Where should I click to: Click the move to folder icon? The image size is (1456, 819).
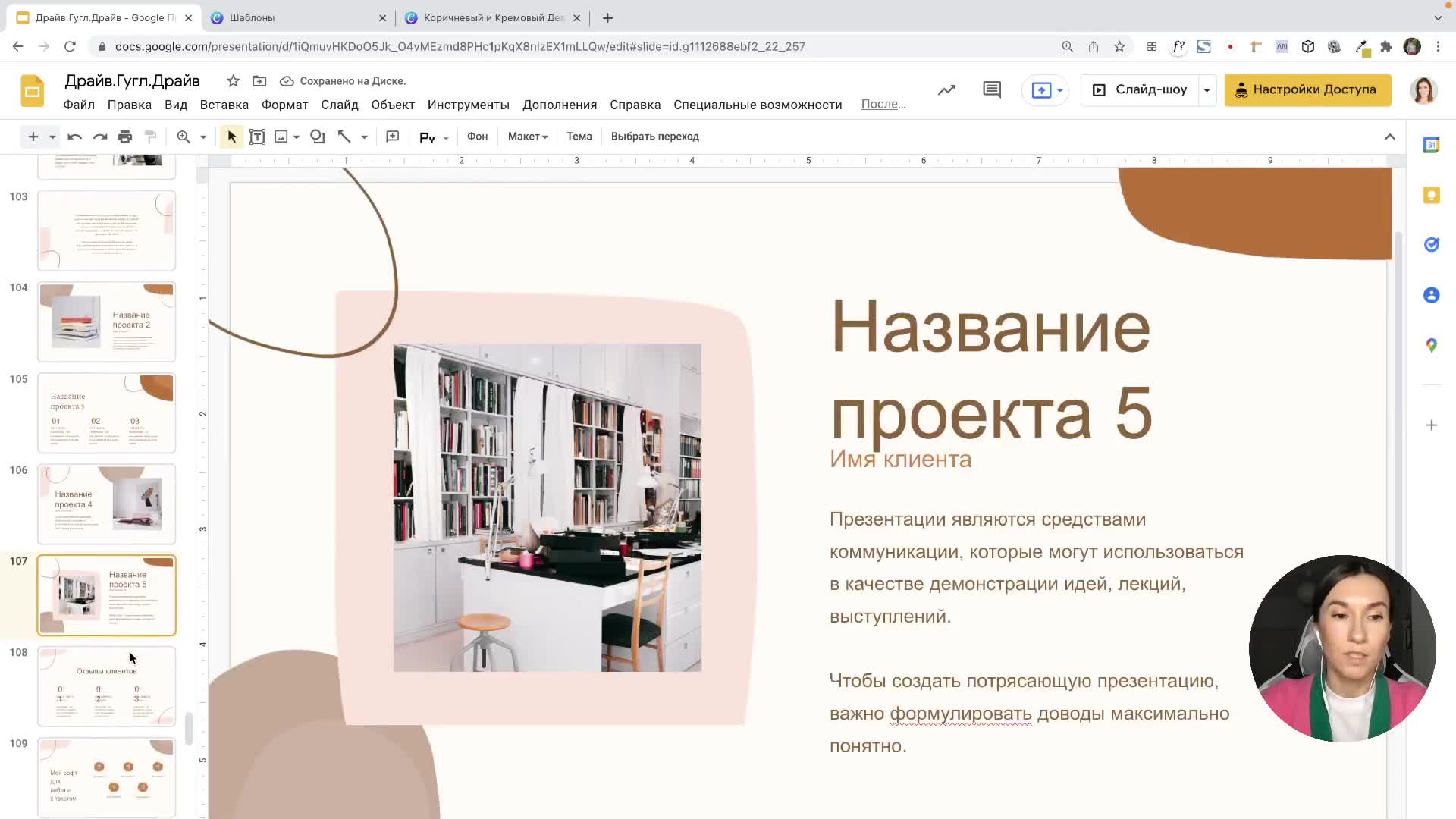click(x=259, y=81)
